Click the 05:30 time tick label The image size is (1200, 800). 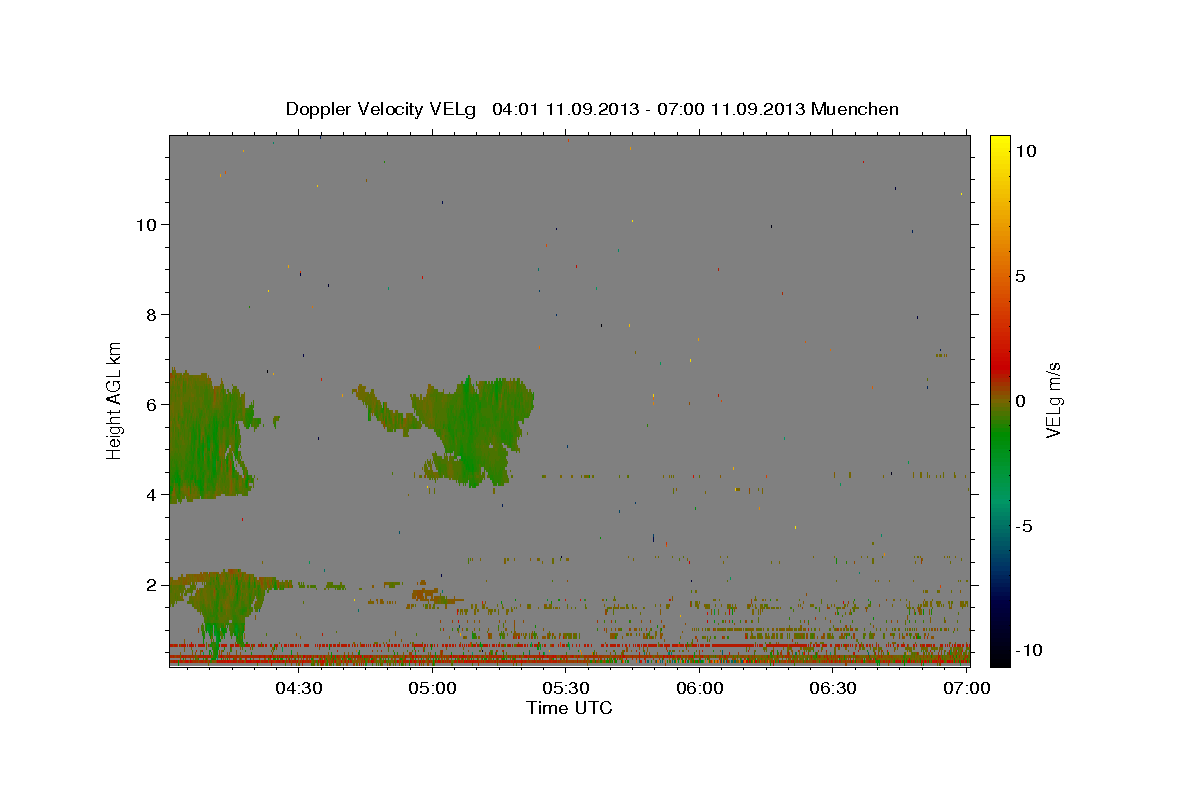(566, 689)
